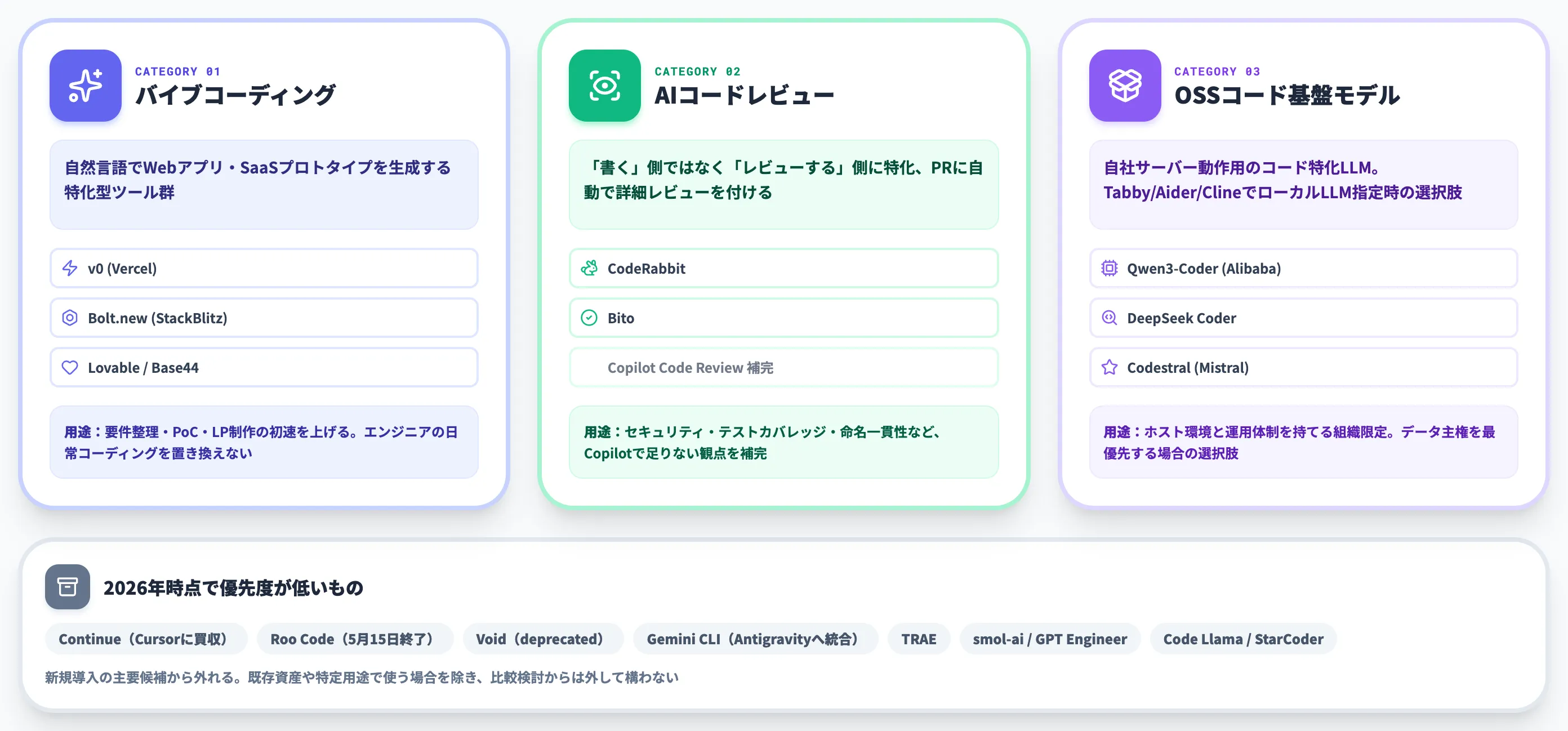Click the CATEGORY 03 label
Viewport: 1568px width, 731px height.
[x=1217, y=71]
